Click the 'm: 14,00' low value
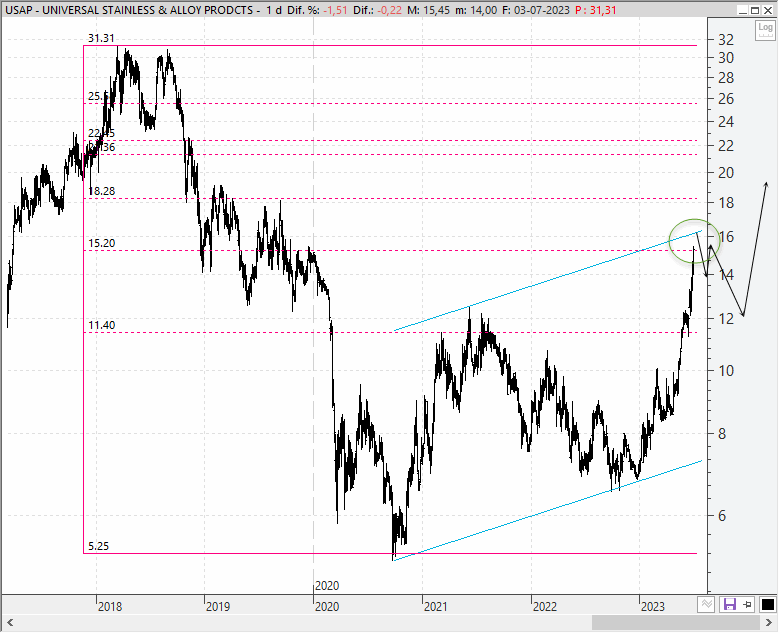 pyautogui.click(x=476, y=10)
